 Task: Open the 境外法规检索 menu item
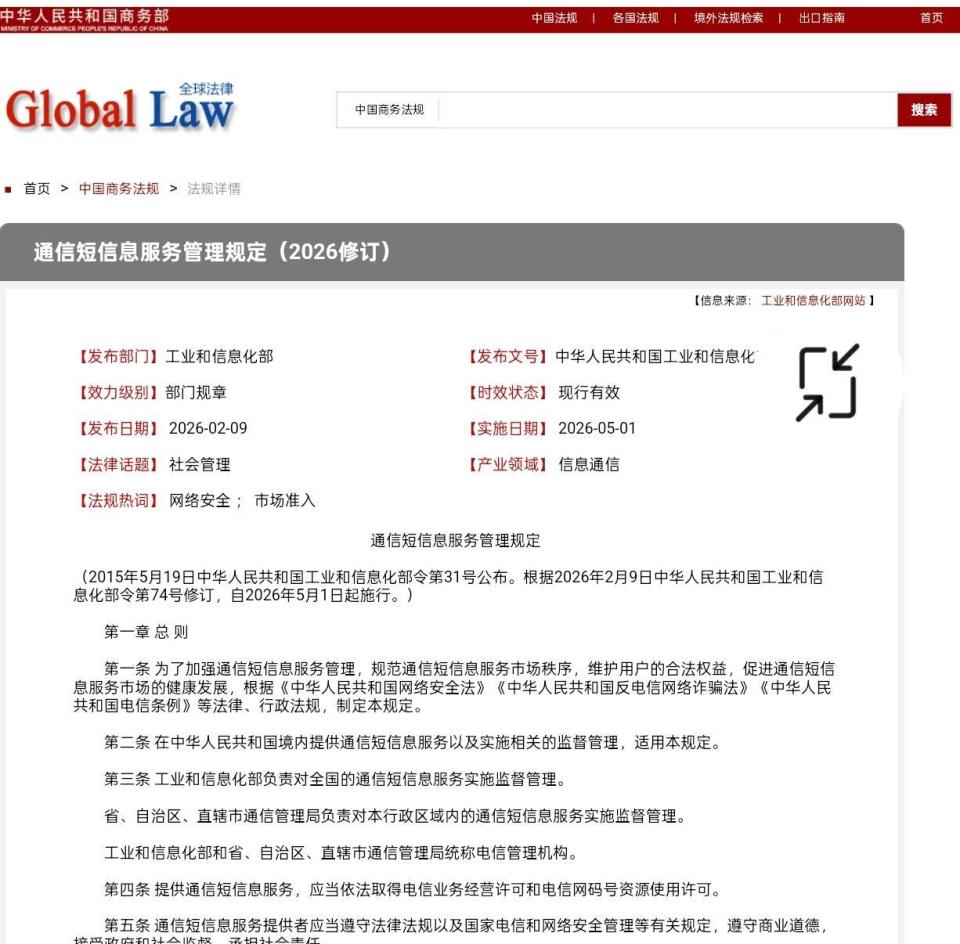point(729,18)
